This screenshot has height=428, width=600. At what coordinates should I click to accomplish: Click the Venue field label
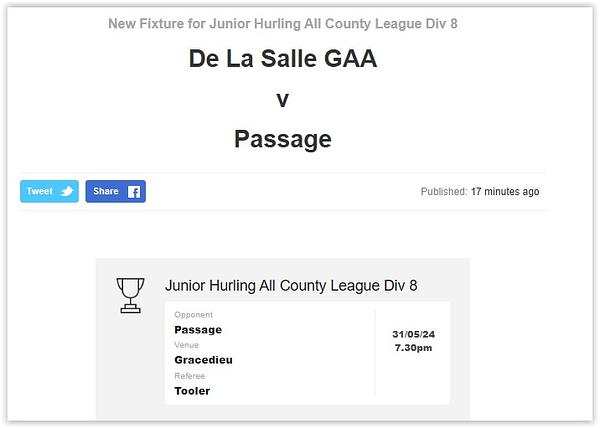point(186,345)
